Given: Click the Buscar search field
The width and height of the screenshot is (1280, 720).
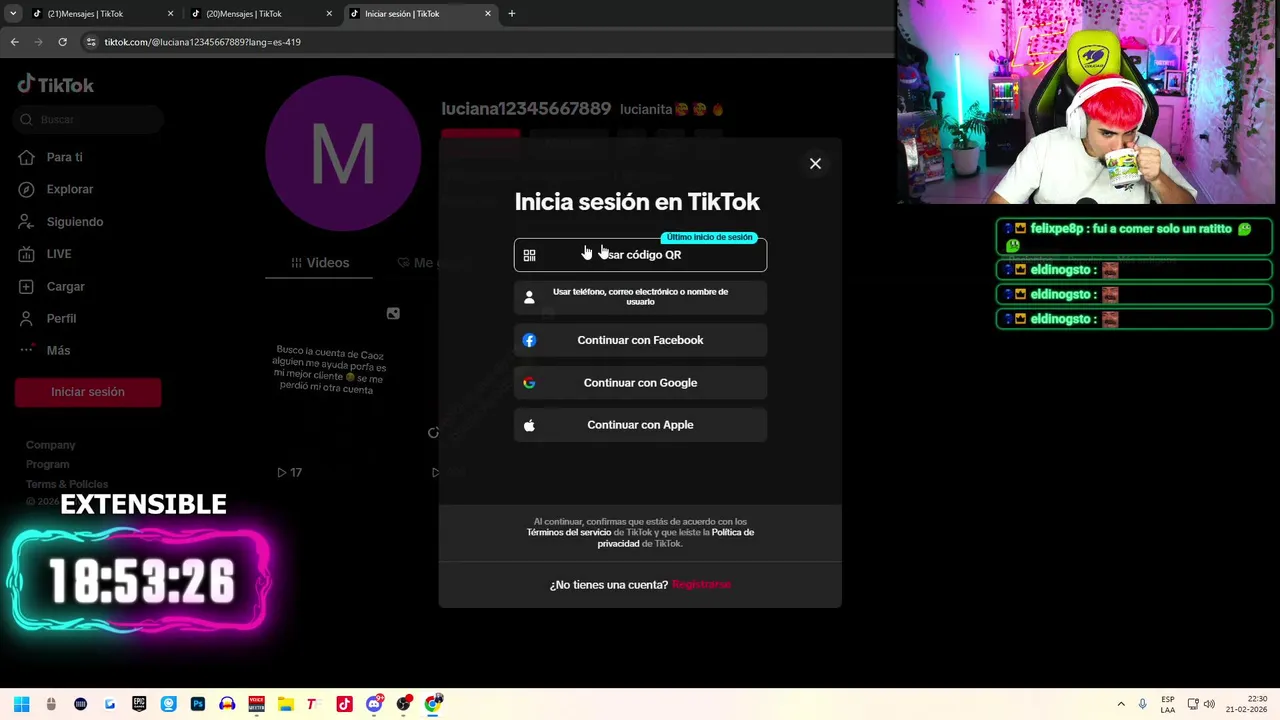Looking at the screenshot, I should (90, 120).
